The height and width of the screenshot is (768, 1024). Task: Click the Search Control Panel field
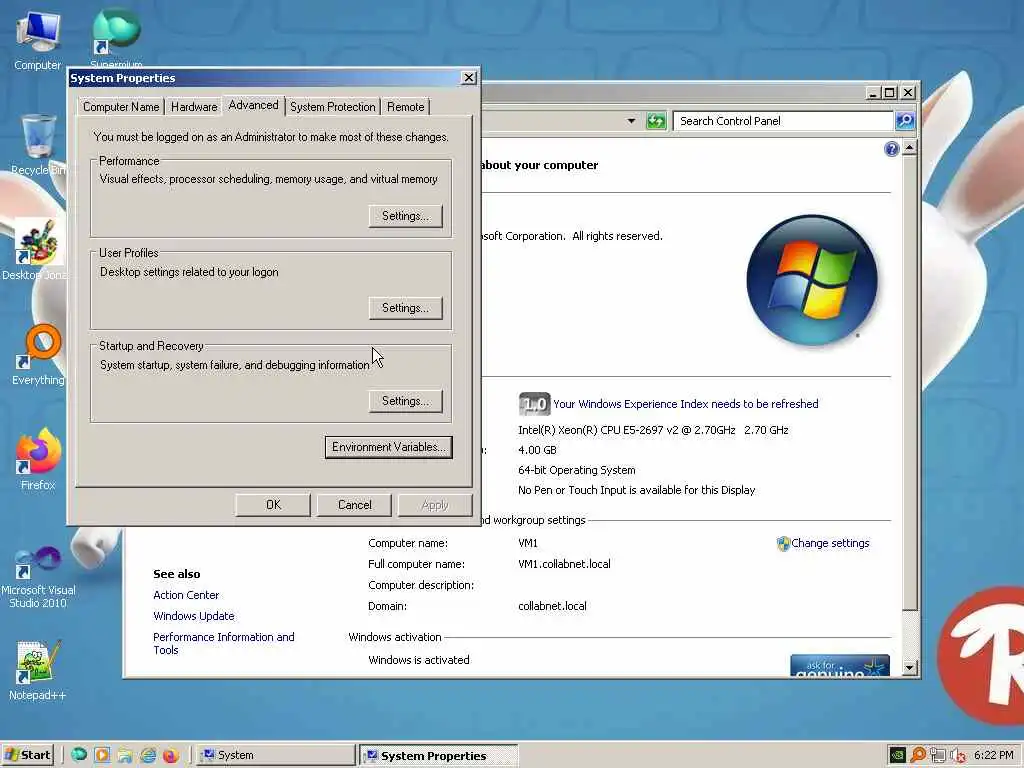tap(783, 121)
